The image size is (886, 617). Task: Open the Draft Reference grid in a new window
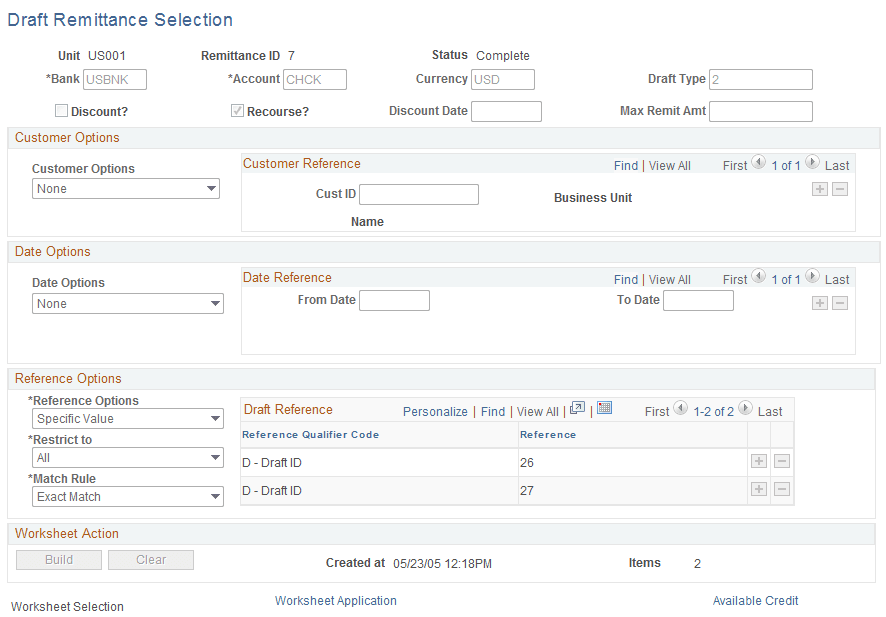pos(576,409)
